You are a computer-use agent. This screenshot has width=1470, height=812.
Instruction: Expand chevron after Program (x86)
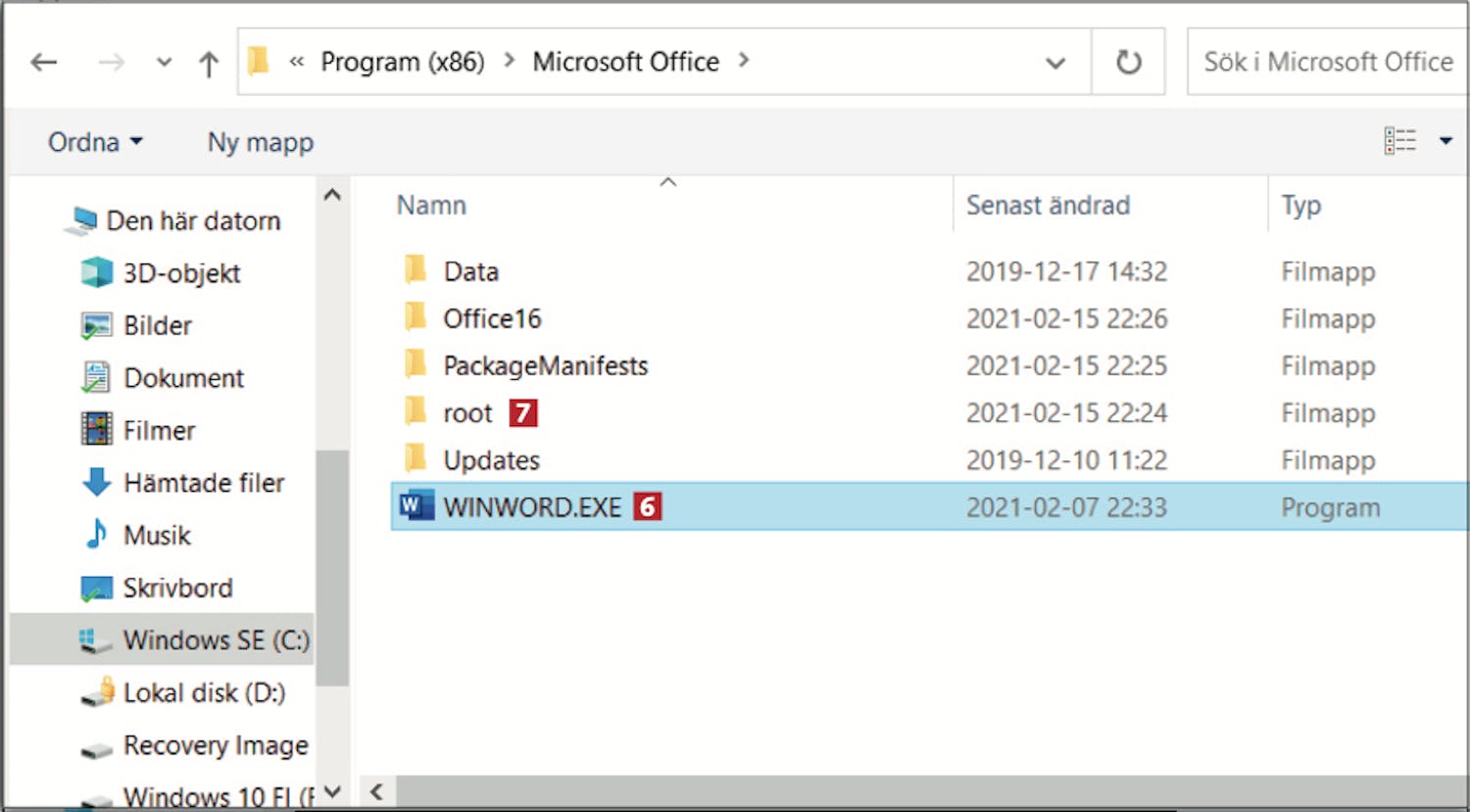pos(510,61)
